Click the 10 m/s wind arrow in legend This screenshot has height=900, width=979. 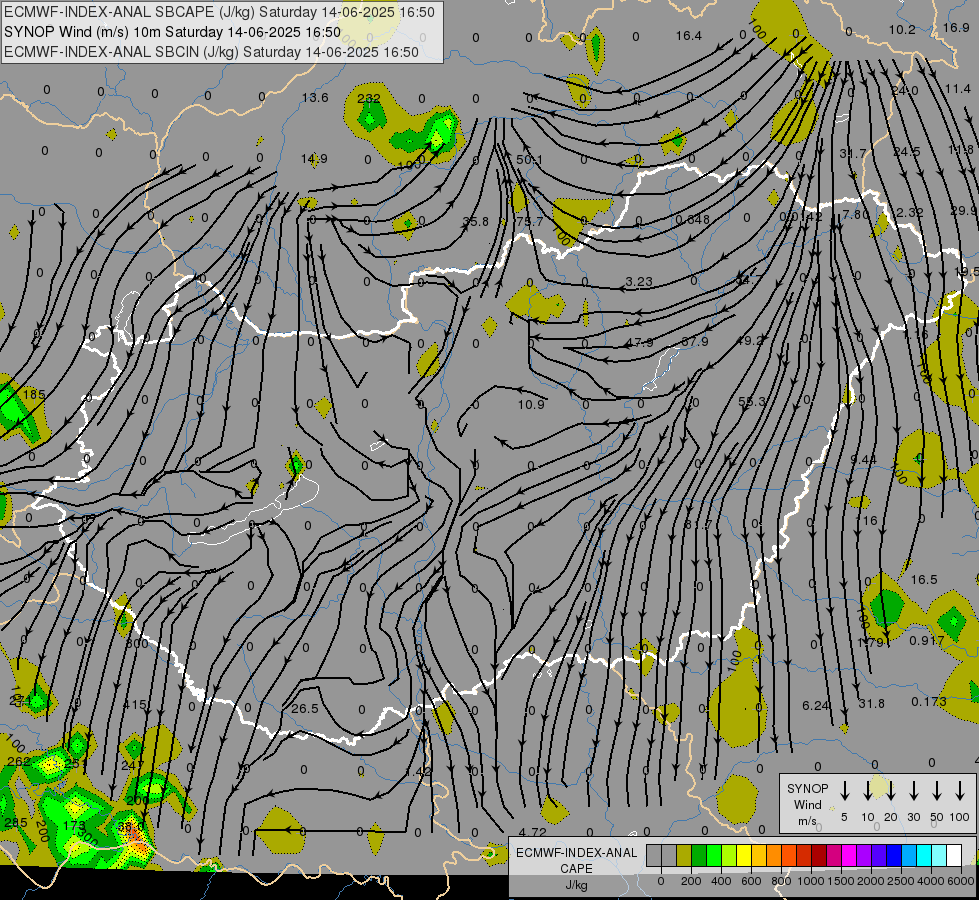[867, 790]
